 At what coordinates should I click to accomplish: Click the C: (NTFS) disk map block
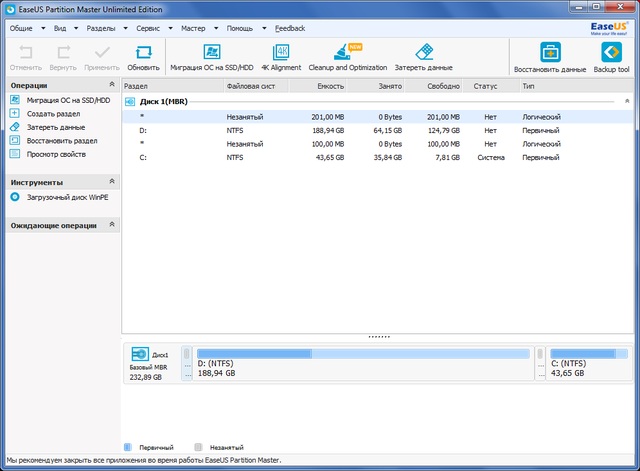click(x=586, y=365)
